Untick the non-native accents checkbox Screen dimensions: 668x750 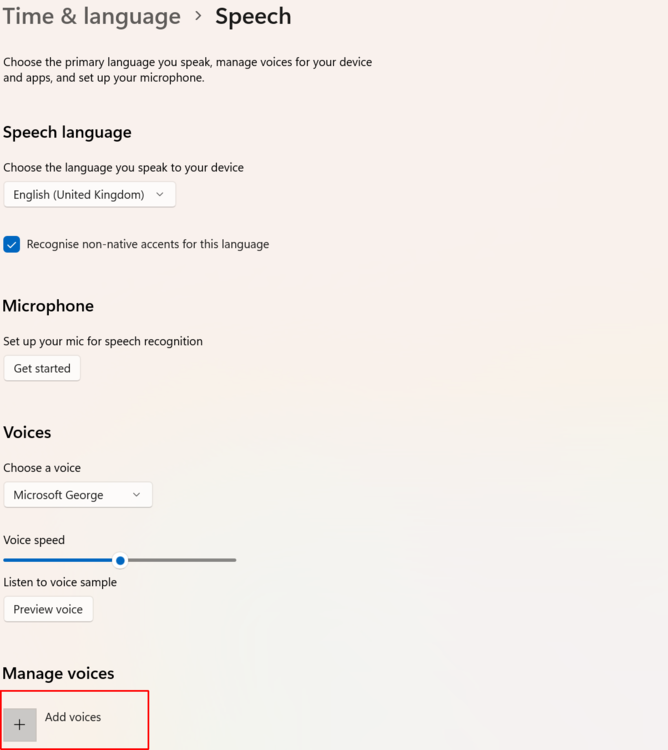(x=12, y=244)
